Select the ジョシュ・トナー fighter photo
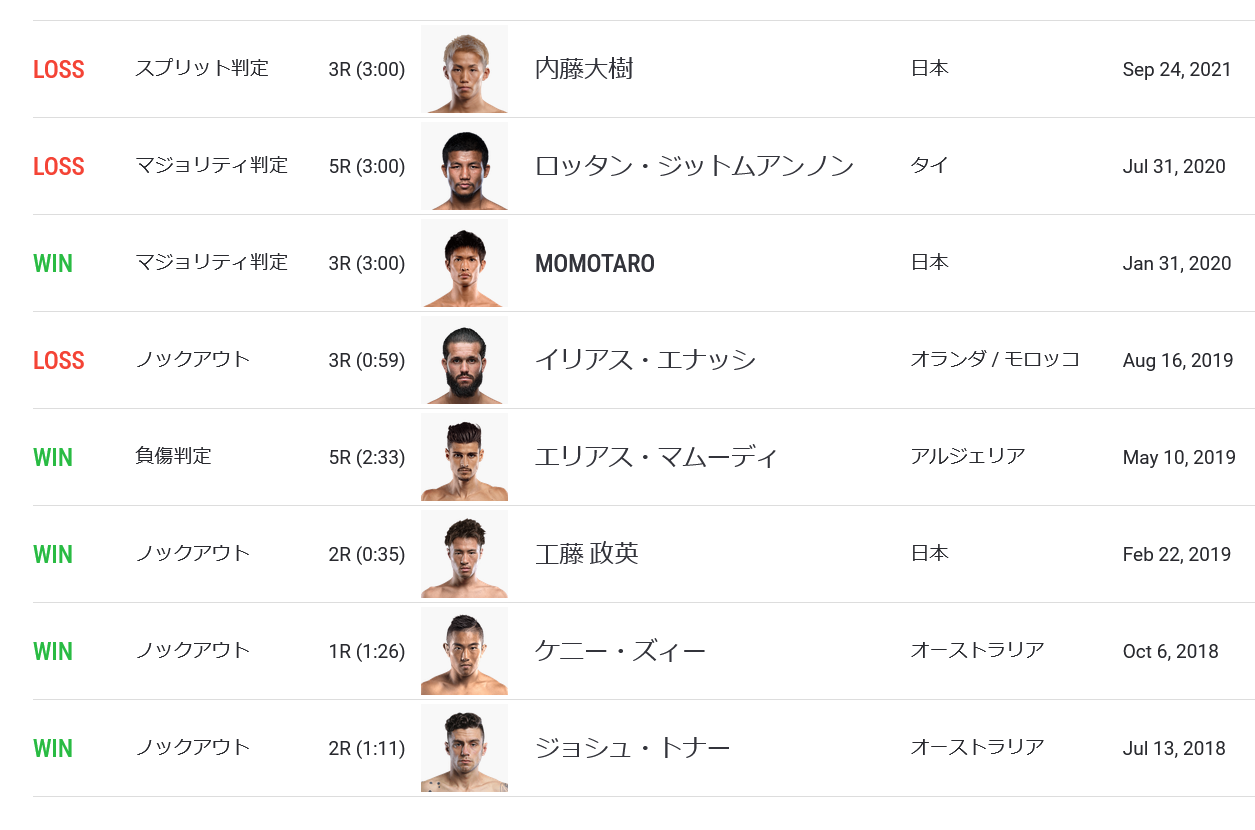The image size is (1255, 830). pos(464,748)
